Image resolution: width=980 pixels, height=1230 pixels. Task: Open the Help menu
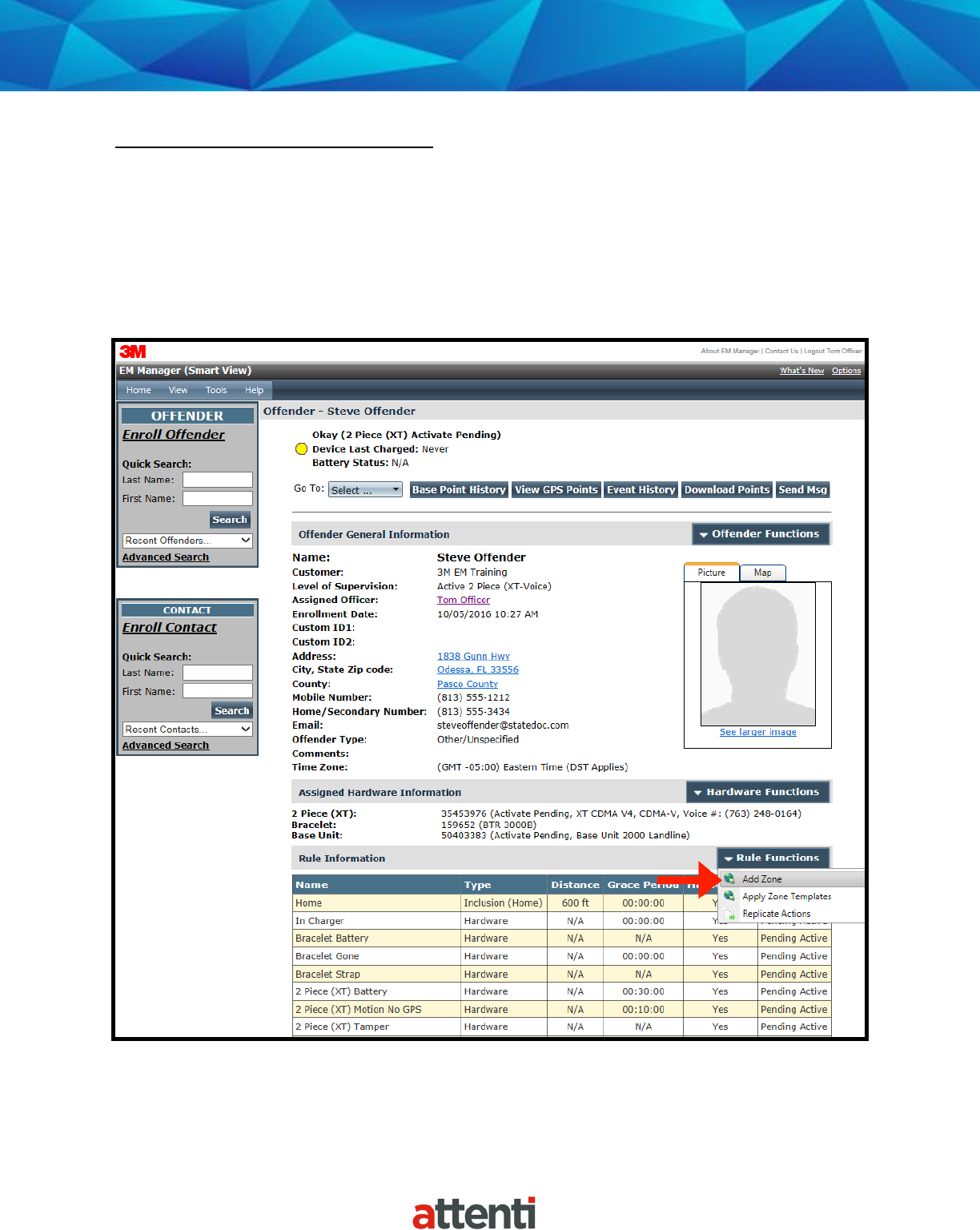point(254,390)
